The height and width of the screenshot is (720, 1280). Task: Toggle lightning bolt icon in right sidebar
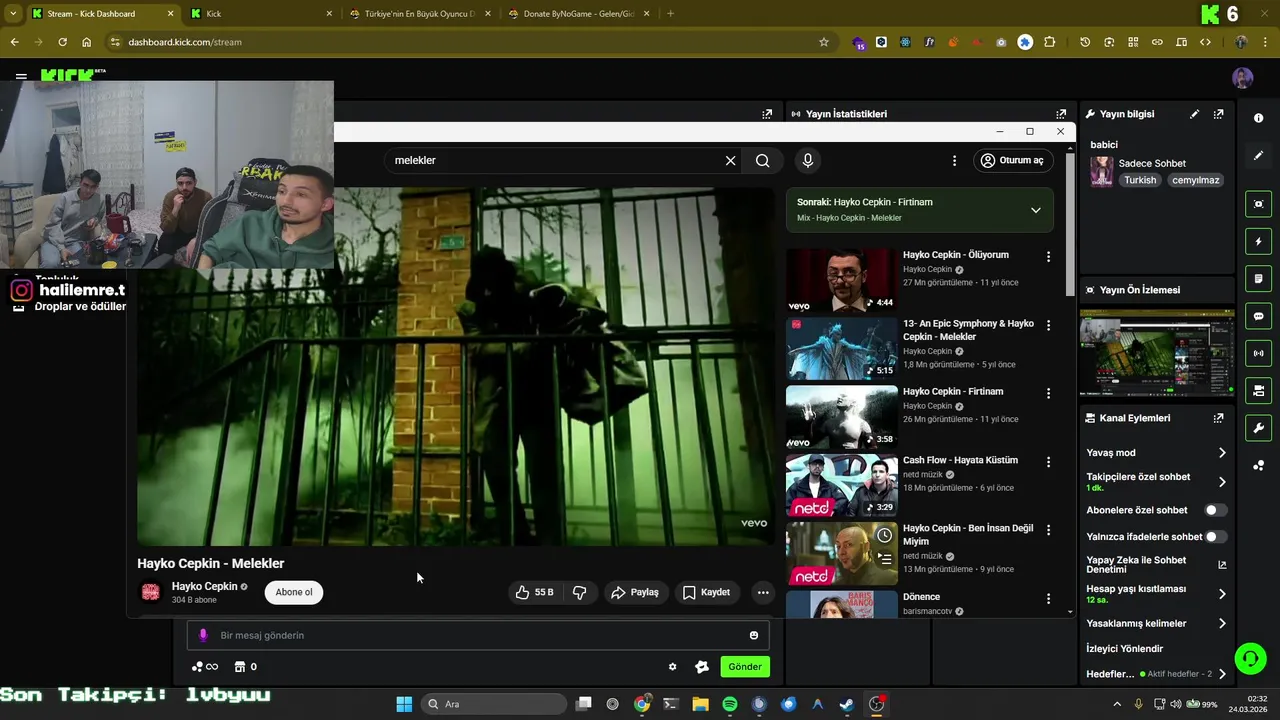[x=1258, y=241]
